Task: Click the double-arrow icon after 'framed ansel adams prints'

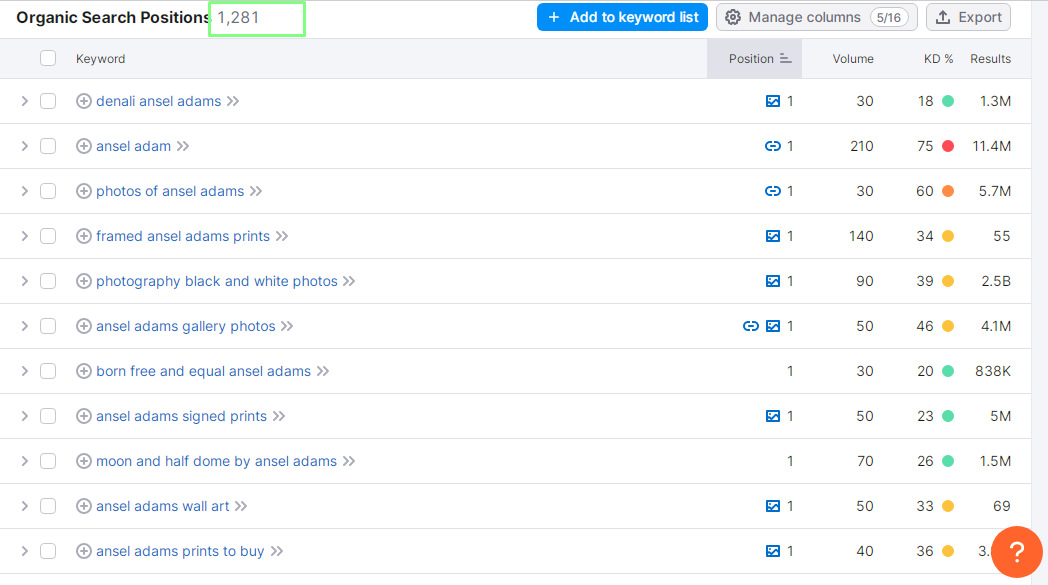Action: (282, 236)
